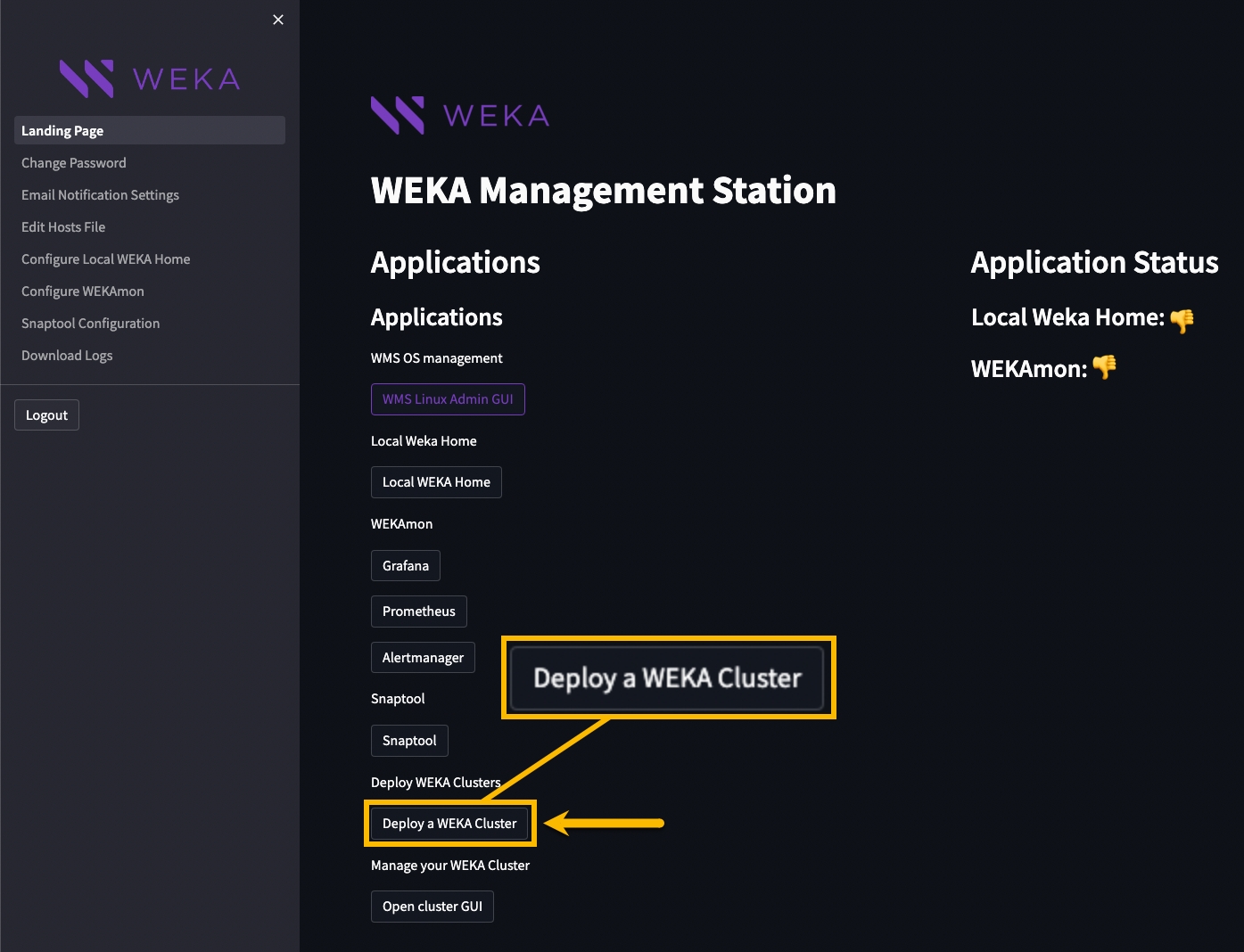Click the WEKA logo above the page title
The image size is (1244, 952).
pyautogui.click(x=459, y=115)
